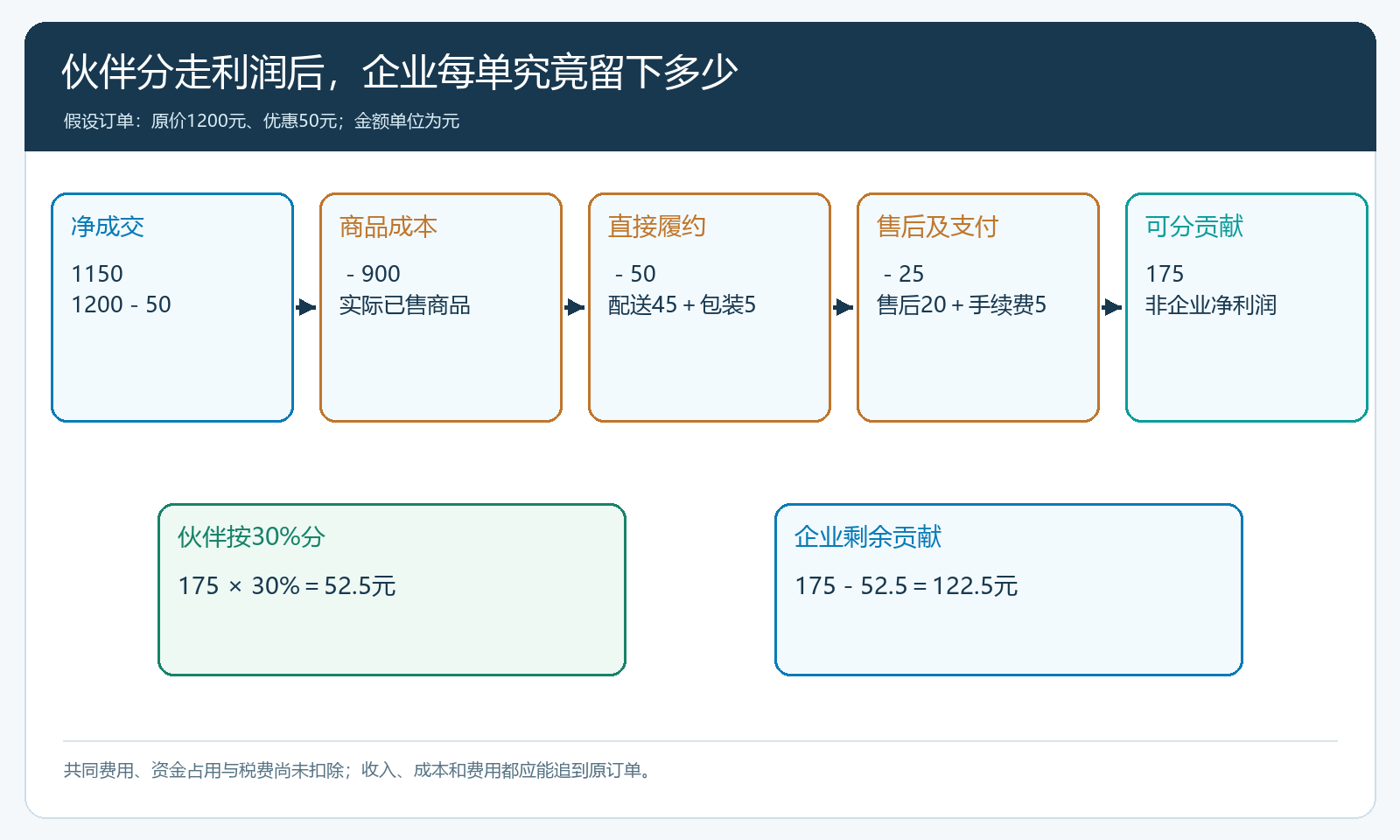Select the 净成交 card heading

point(108,227)
